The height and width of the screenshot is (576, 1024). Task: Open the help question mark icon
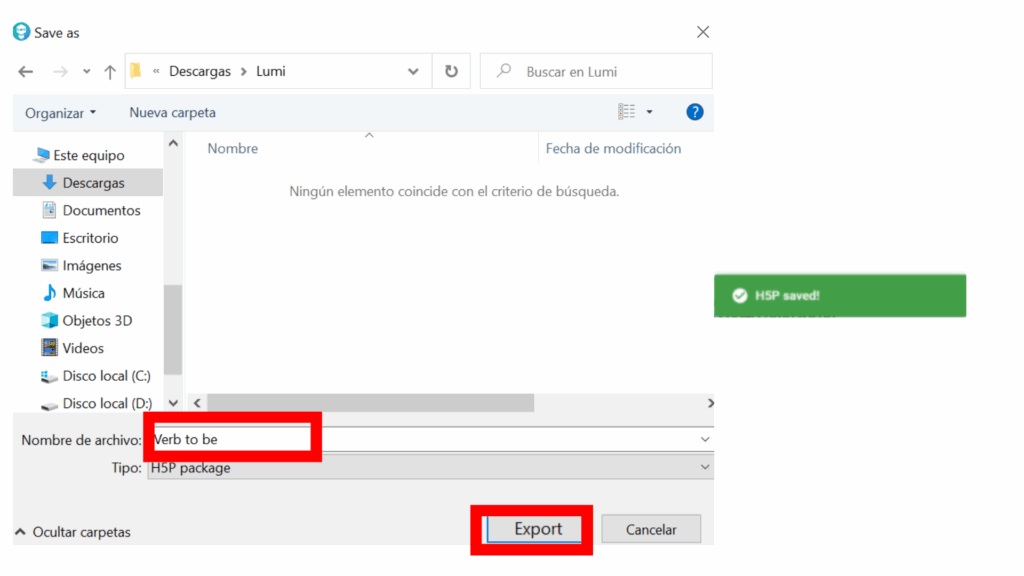(695, 112)
